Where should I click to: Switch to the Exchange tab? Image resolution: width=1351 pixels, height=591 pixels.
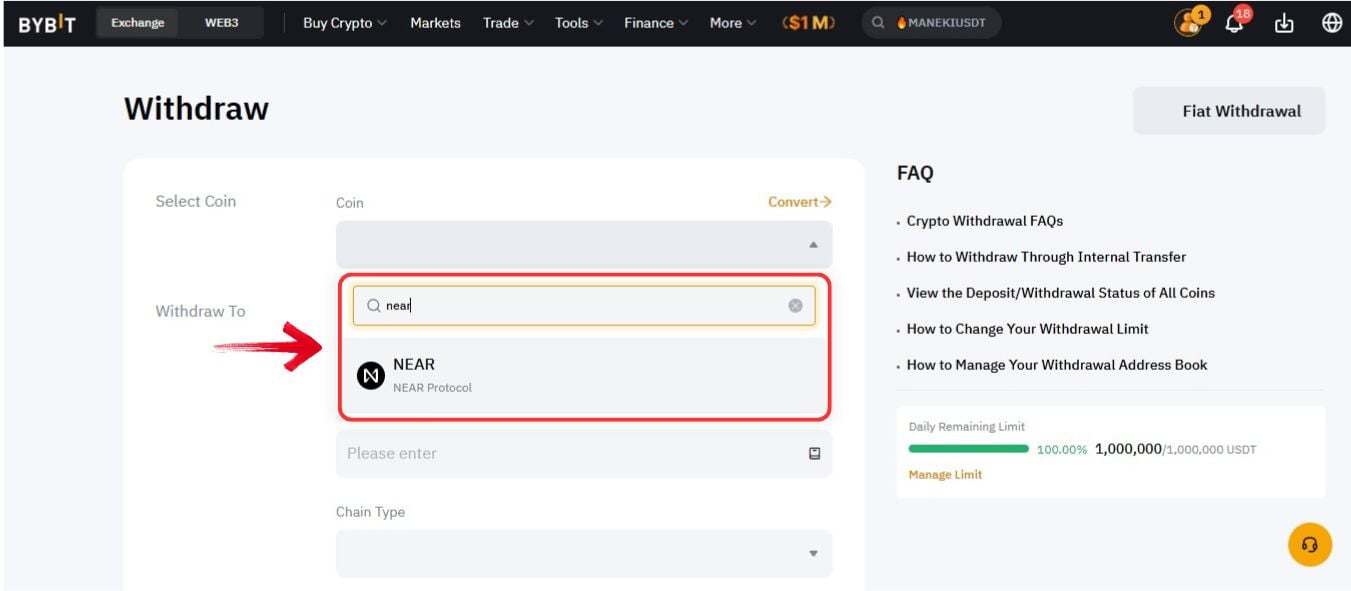(138, 23)
